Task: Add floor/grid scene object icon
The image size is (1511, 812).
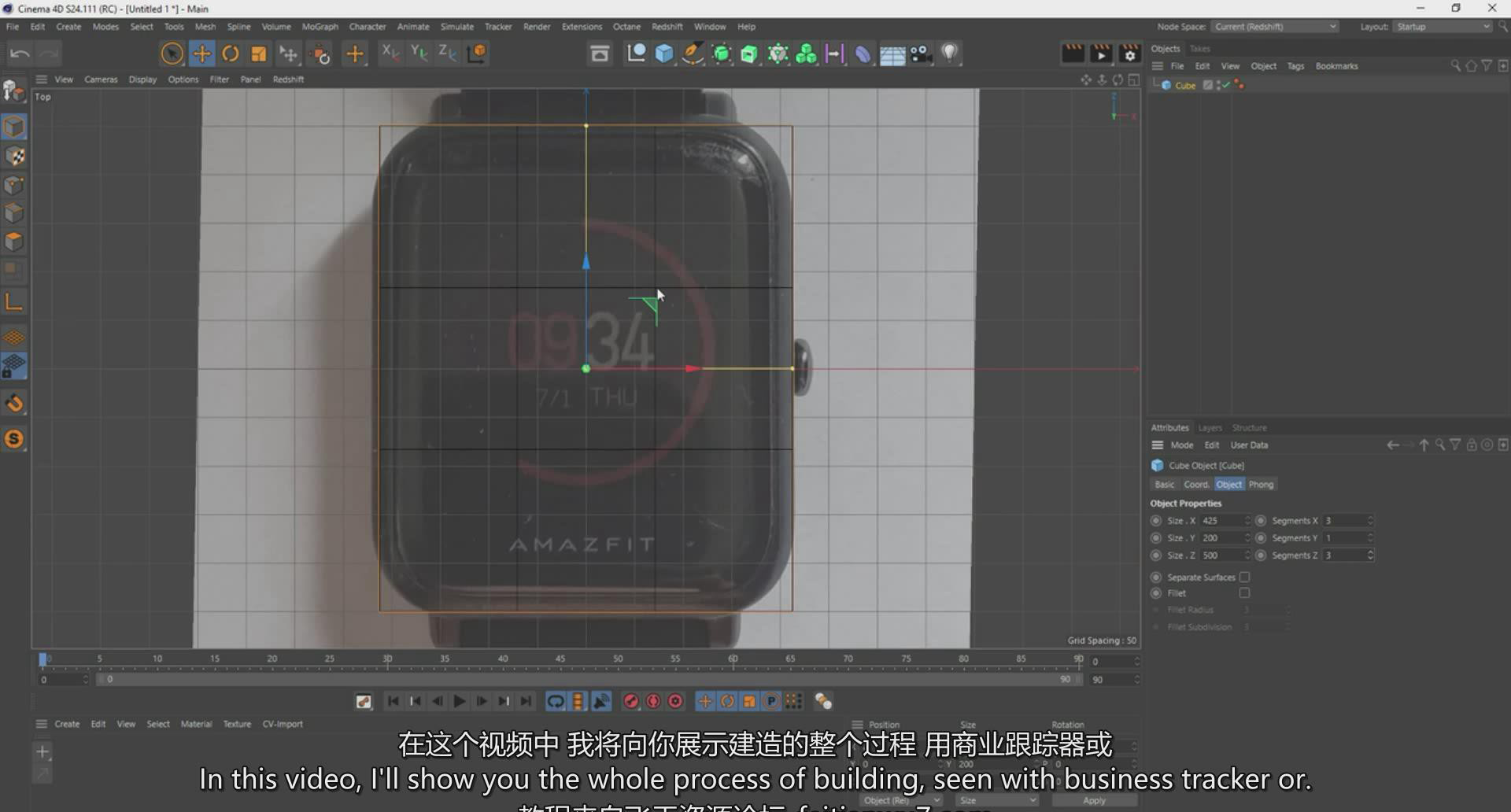Action: [892, 54]
